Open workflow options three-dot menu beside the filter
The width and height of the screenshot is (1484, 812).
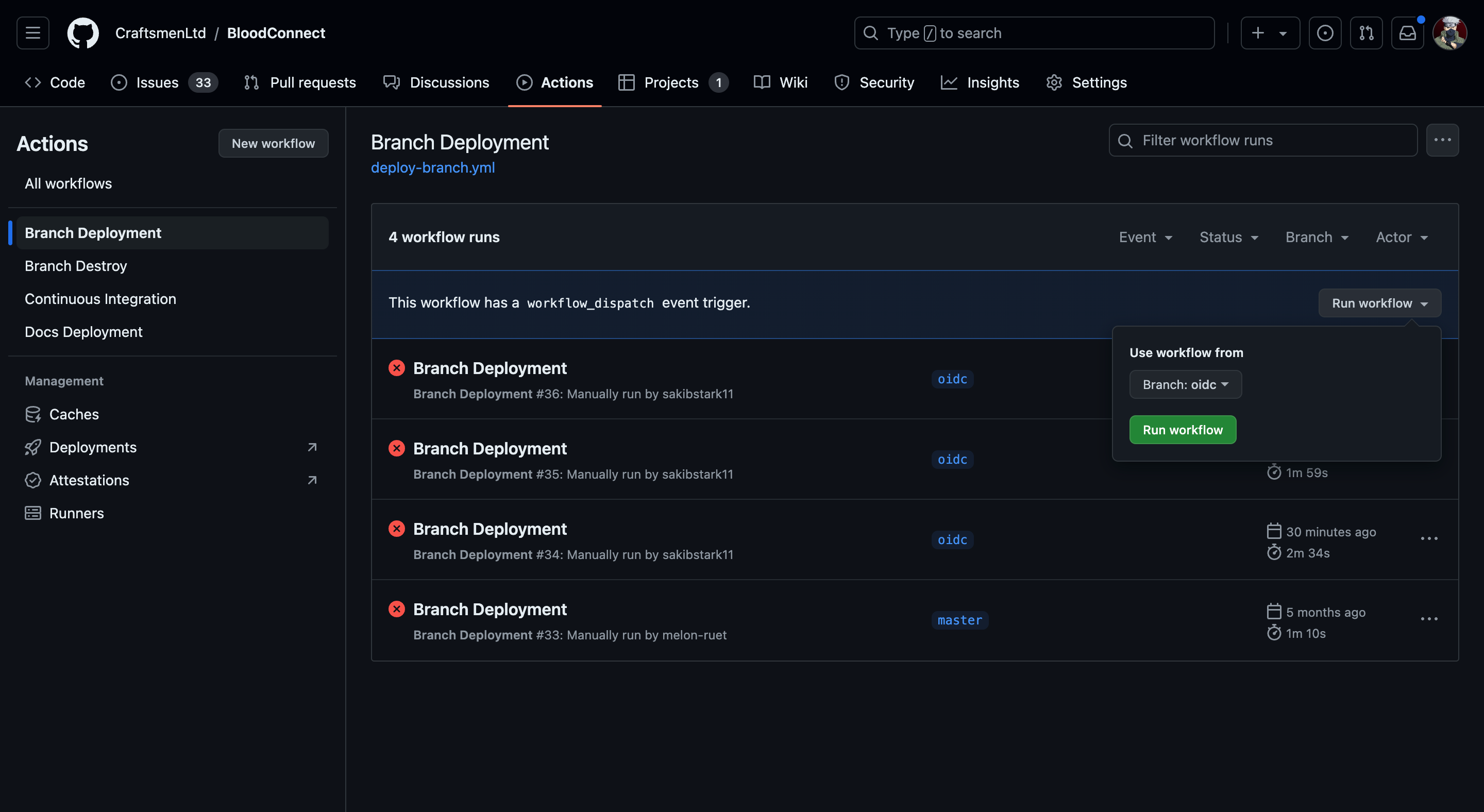click(x=1443, y=140)
